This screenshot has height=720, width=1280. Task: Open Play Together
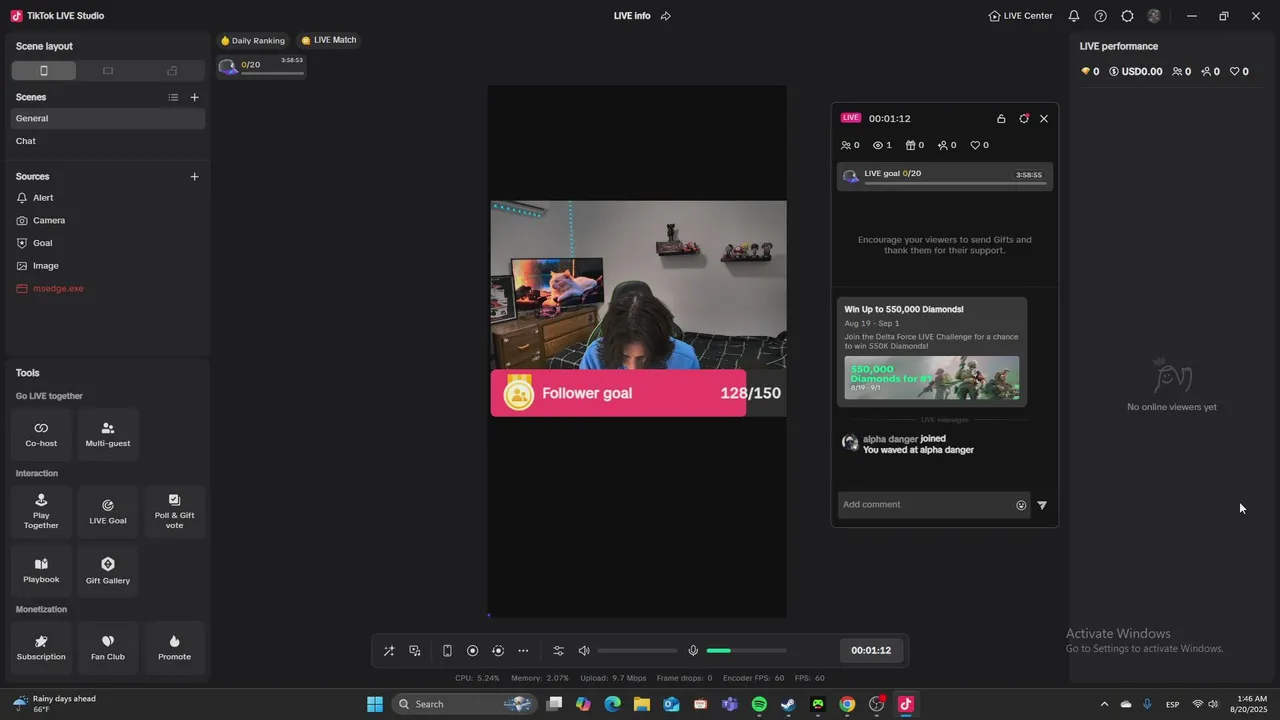click(x=41, y=511)
